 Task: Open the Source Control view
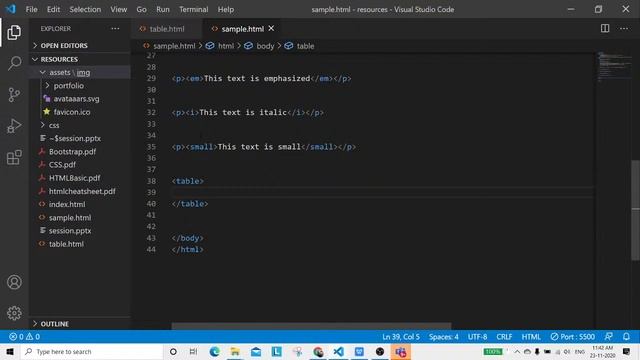pyautogui.click(x=14, y=95)
